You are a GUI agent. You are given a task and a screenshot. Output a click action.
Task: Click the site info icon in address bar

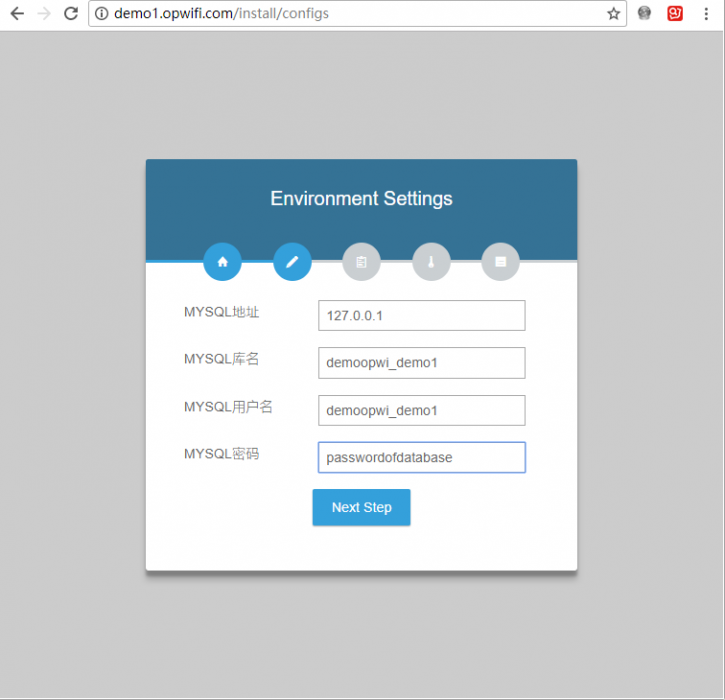[102, 13]
